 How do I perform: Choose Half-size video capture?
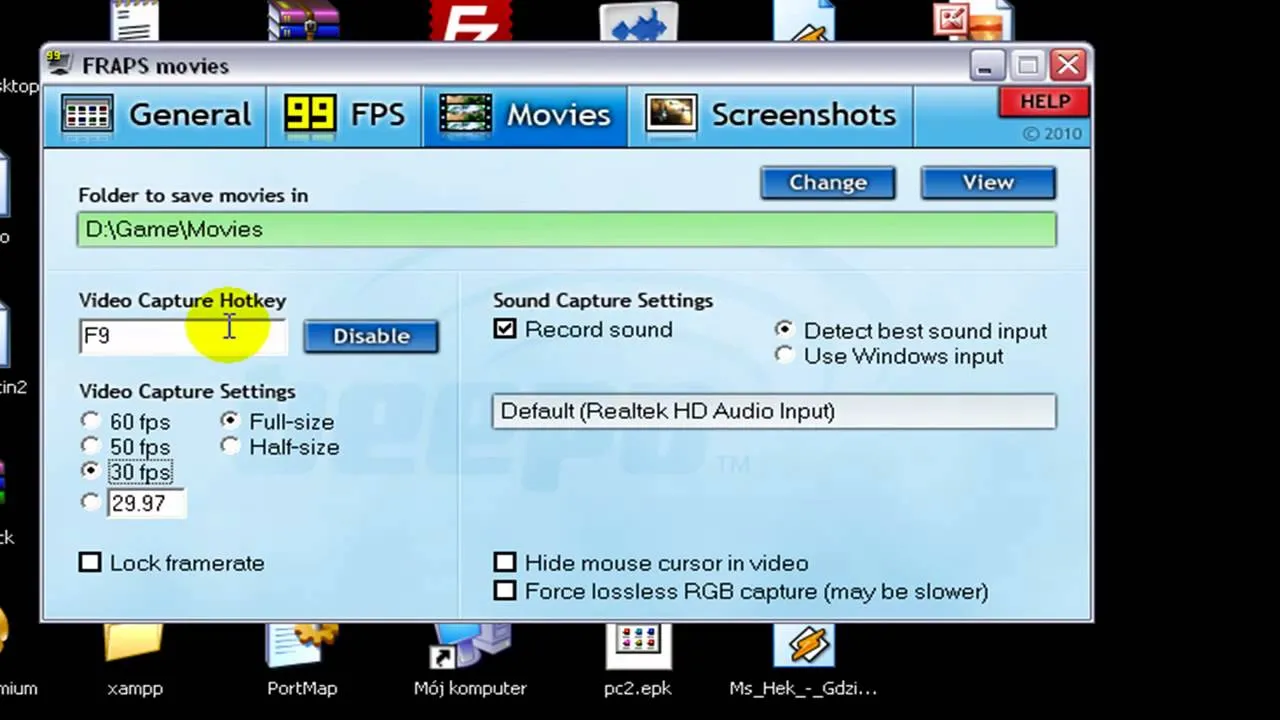pos(230,446)
